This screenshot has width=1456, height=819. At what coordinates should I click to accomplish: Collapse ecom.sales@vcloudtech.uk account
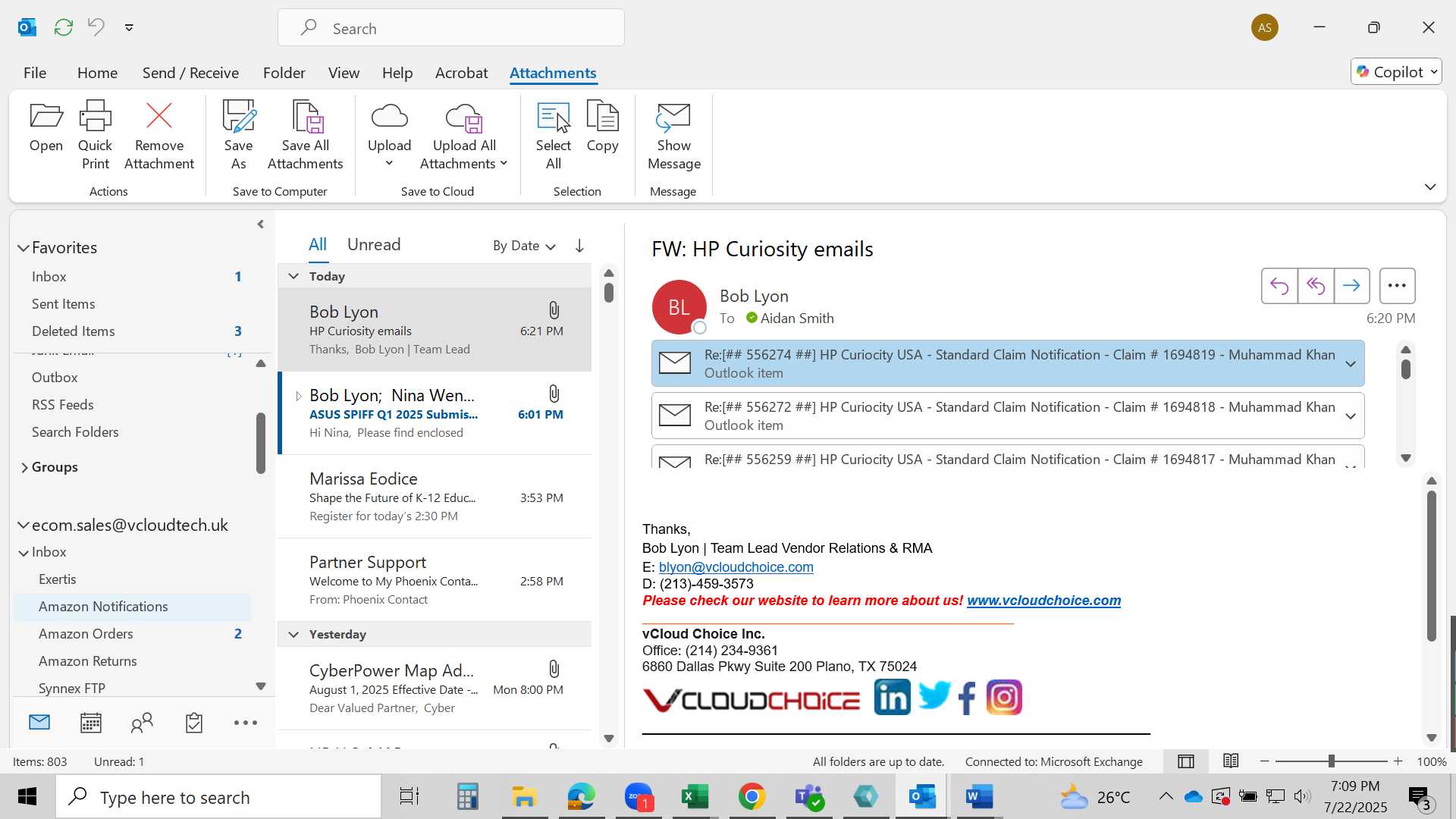click(x=24, y=525)
